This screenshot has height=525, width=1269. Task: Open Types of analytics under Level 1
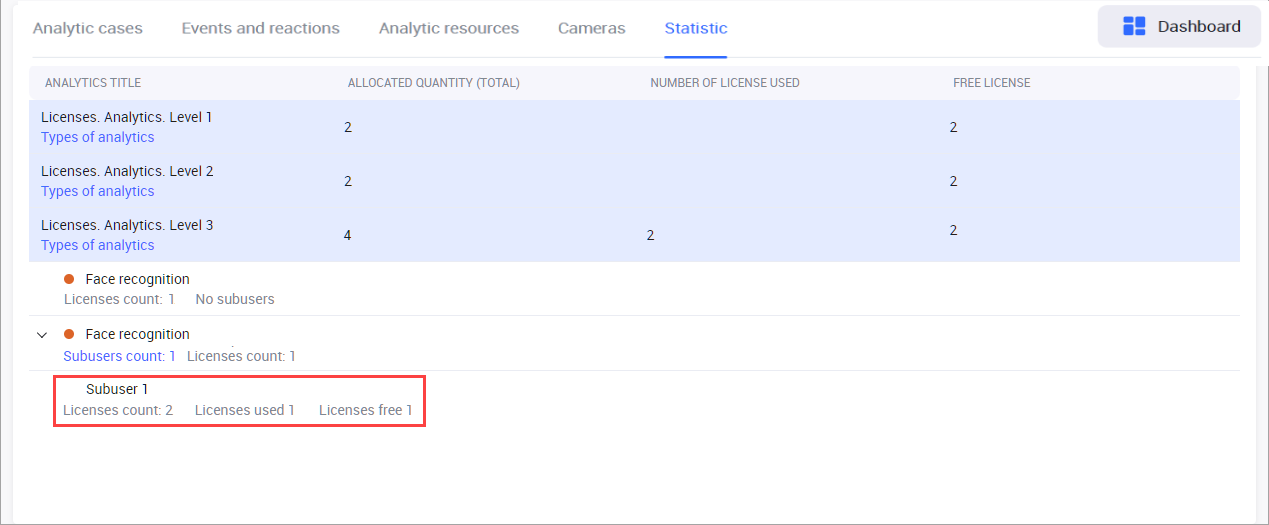[x=98, y=137]
